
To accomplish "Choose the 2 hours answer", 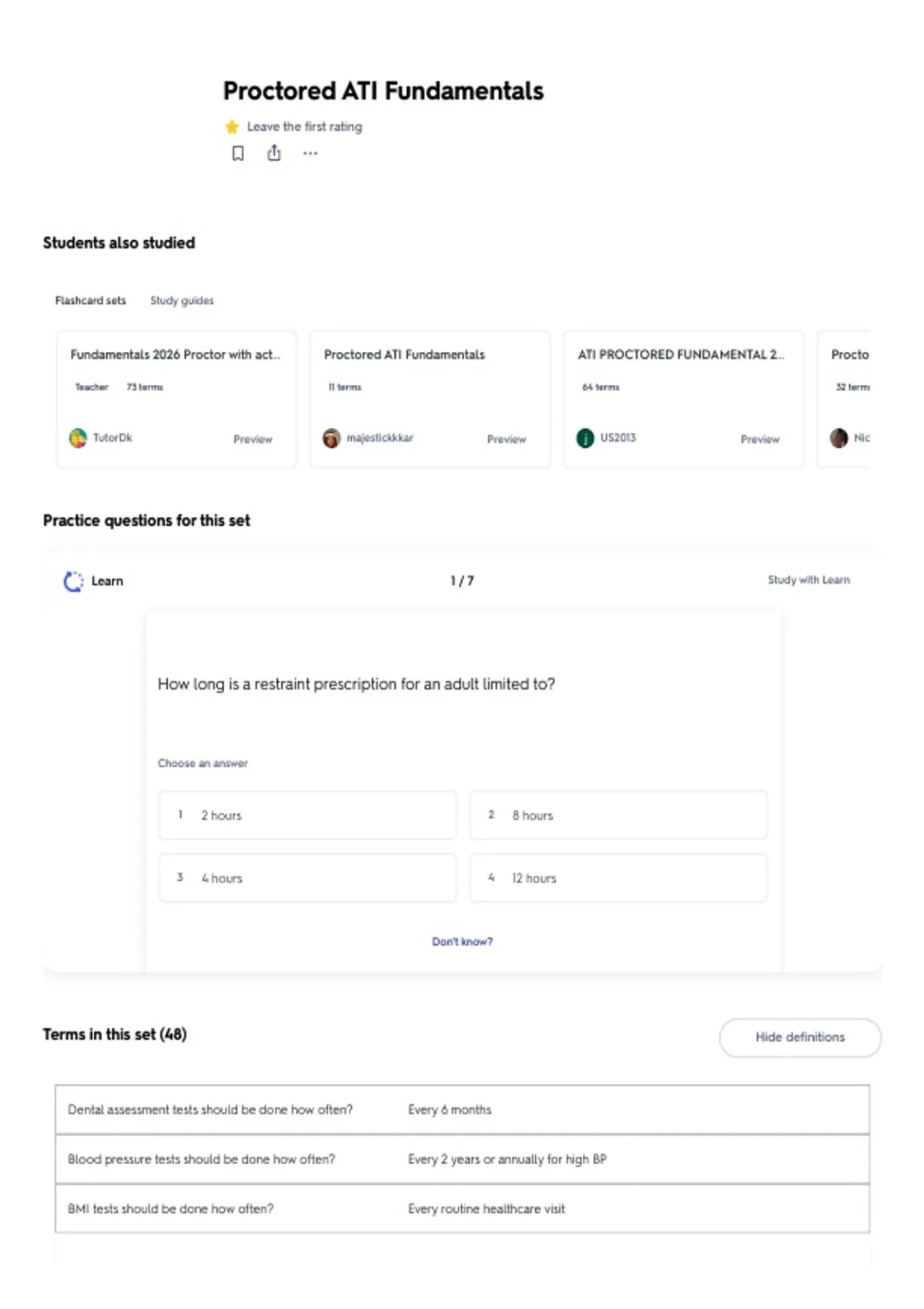I will tap(307, 815).
